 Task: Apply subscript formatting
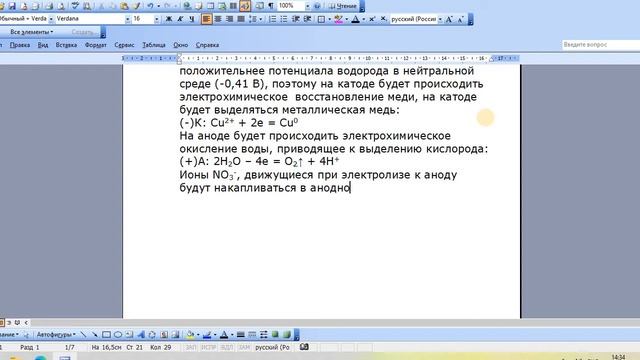[383, 19]
